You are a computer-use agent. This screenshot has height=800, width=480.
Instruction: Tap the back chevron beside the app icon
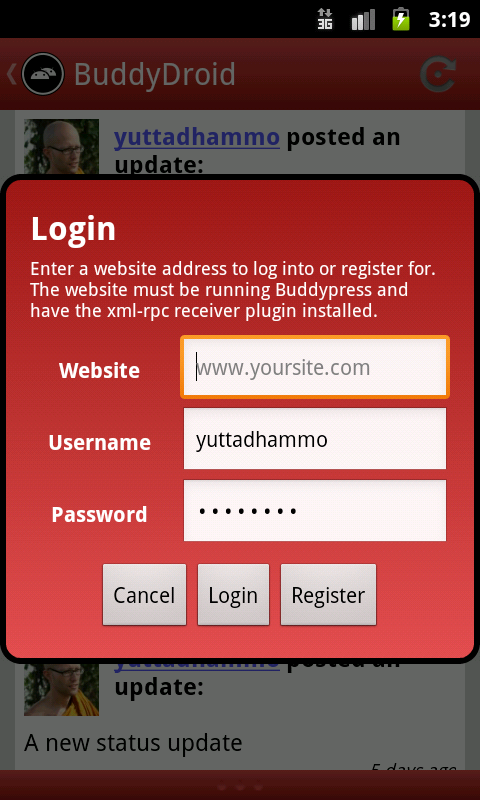click(x=11, y=73)
